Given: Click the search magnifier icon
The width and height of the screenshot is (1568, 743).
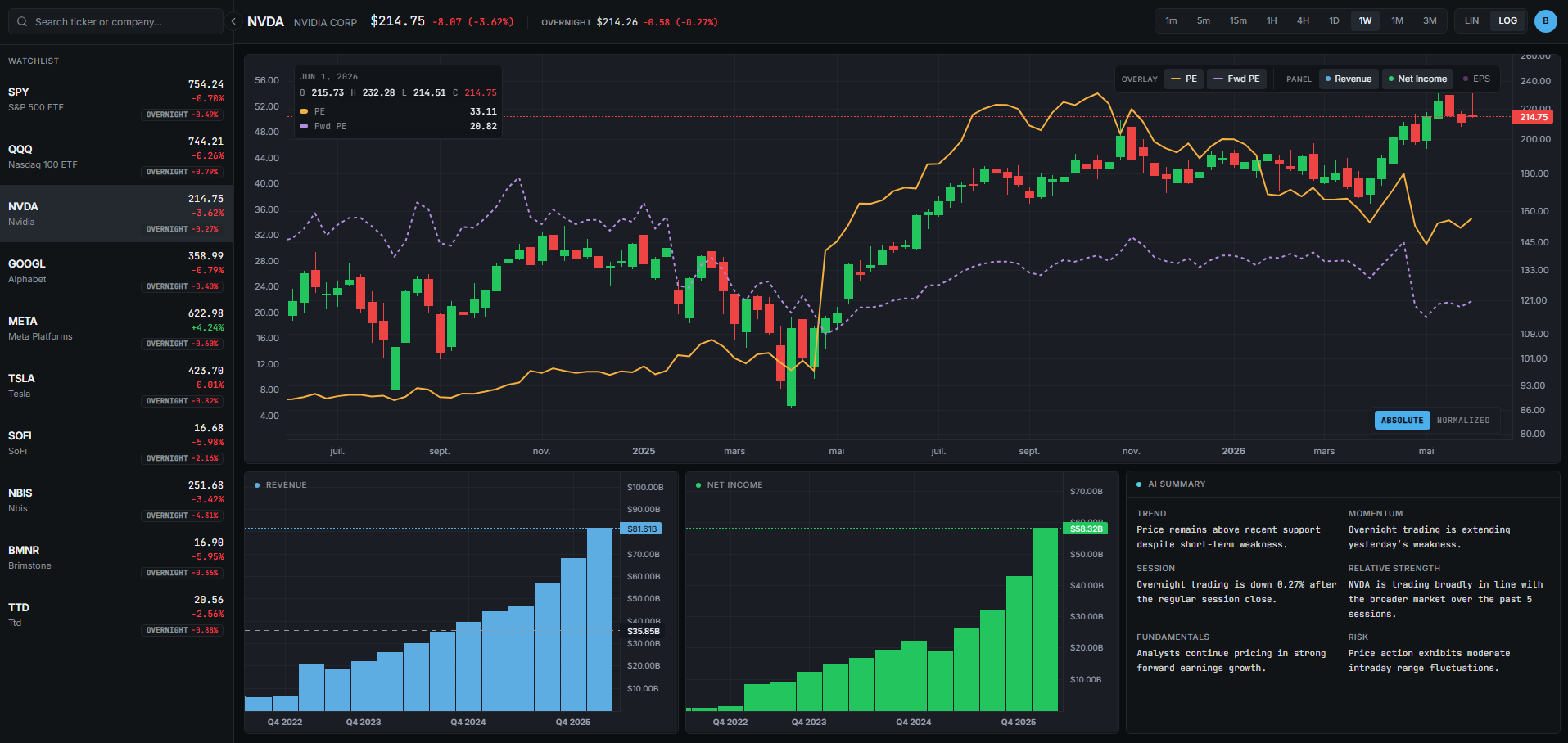Looking at the screenshot, I should (x=22, y=22).
